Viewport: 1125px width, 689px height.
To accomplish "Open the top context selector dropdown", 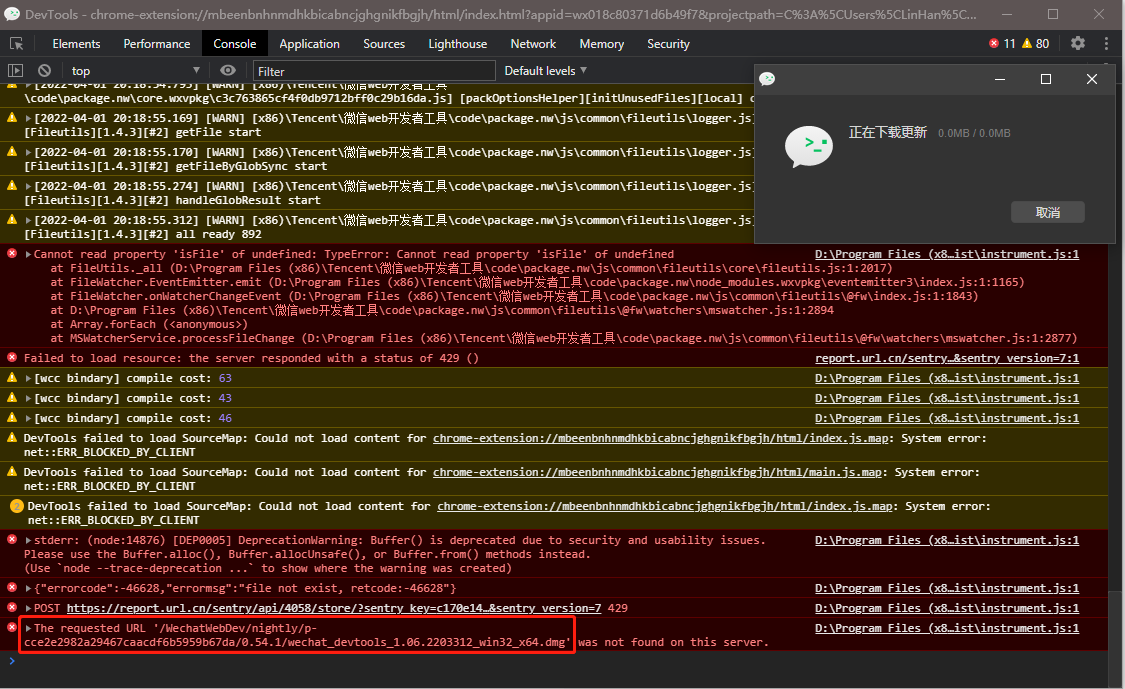I will pos(134,70).
